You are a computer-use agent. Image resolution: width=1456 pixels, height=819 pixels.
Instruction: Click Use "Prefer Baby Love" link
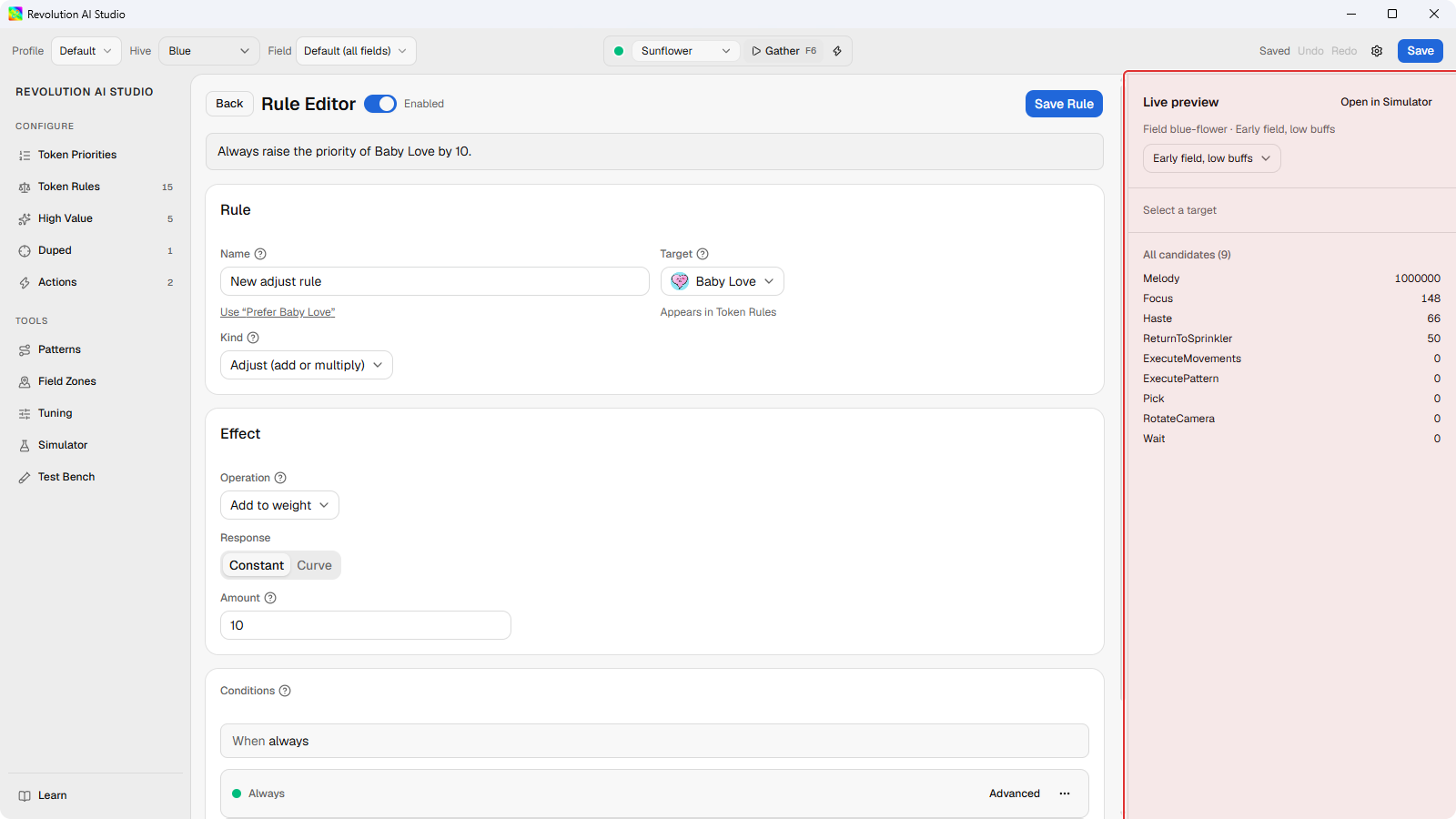[x=278, y=312]
